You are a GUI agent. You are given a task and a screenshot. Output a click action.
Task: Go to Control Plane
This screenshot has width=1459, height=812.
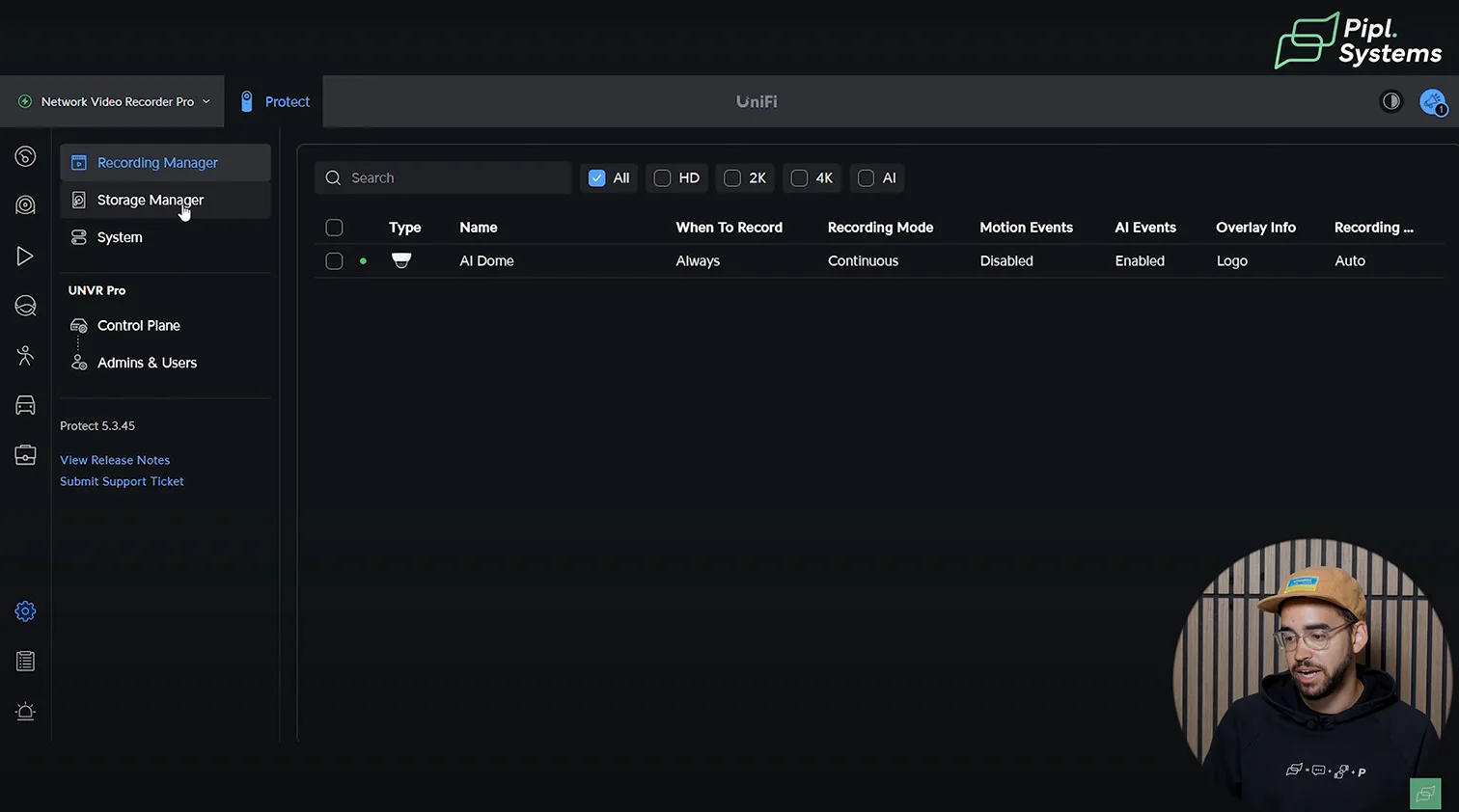click(x=138, y=326)
